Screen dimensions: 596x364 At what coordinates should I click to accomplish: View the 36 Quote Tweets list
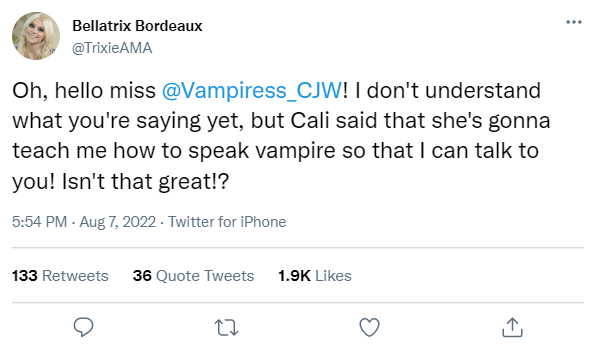click(193, 275)
